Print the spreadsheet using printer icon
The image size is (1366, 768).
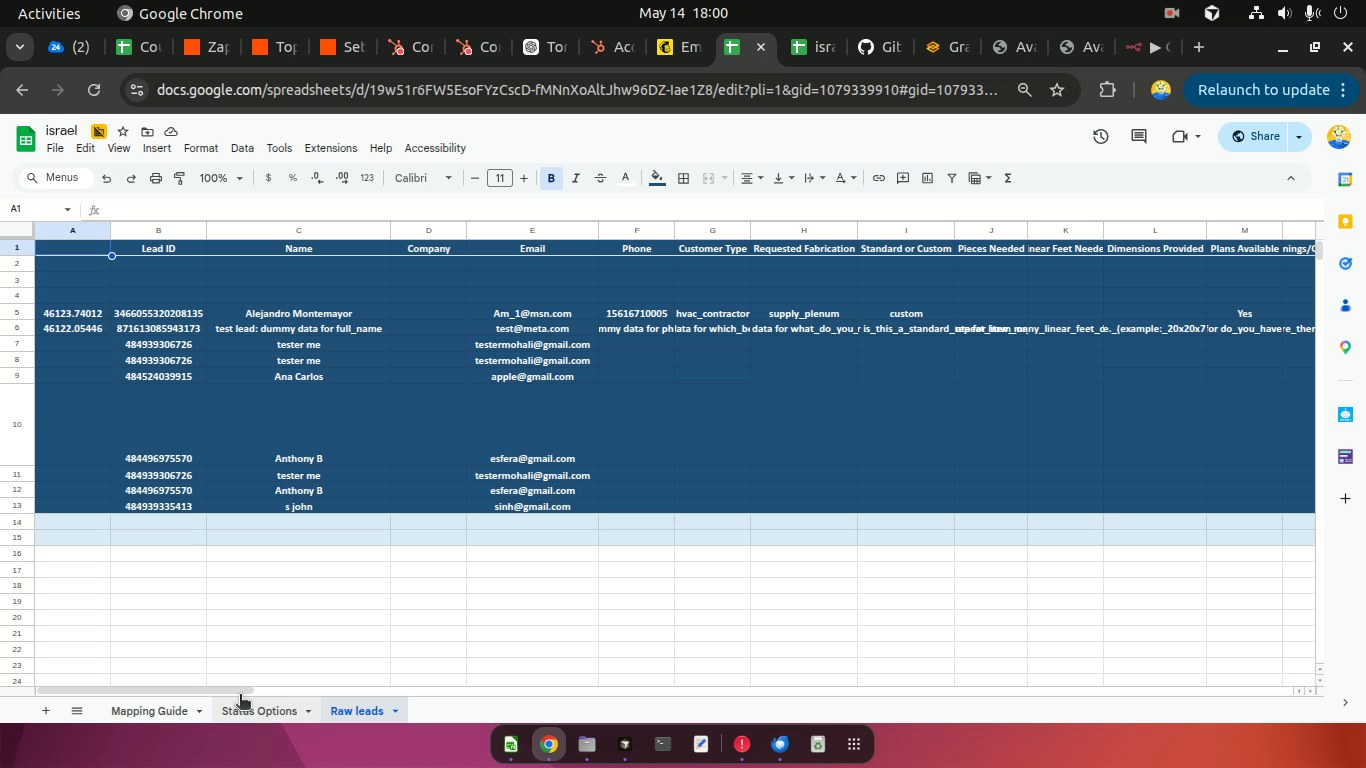tap(156, 178)
